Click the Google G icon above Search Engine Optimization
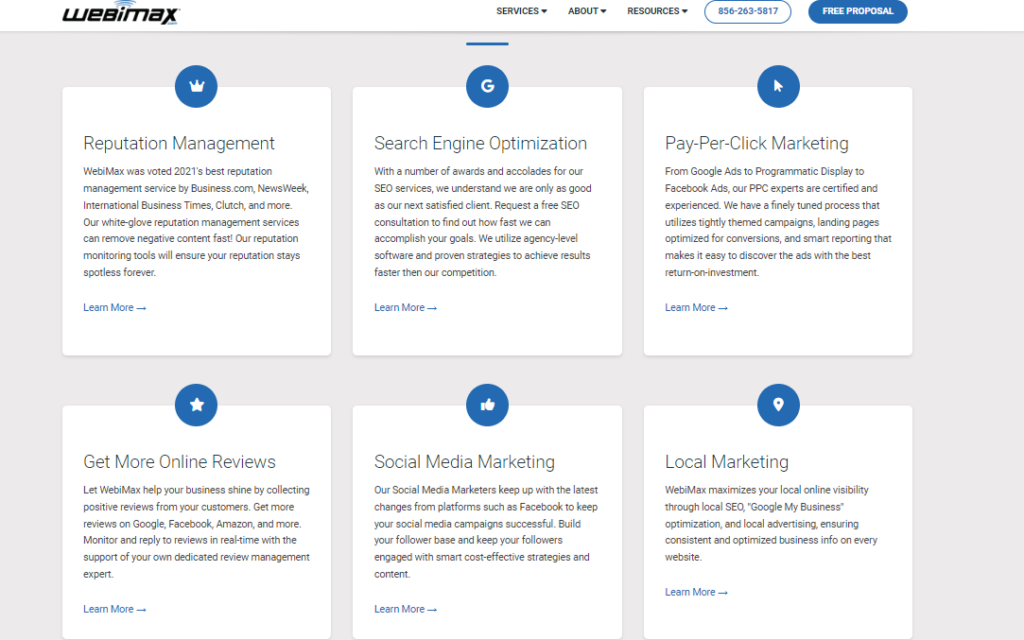 (x=487, y=86)
